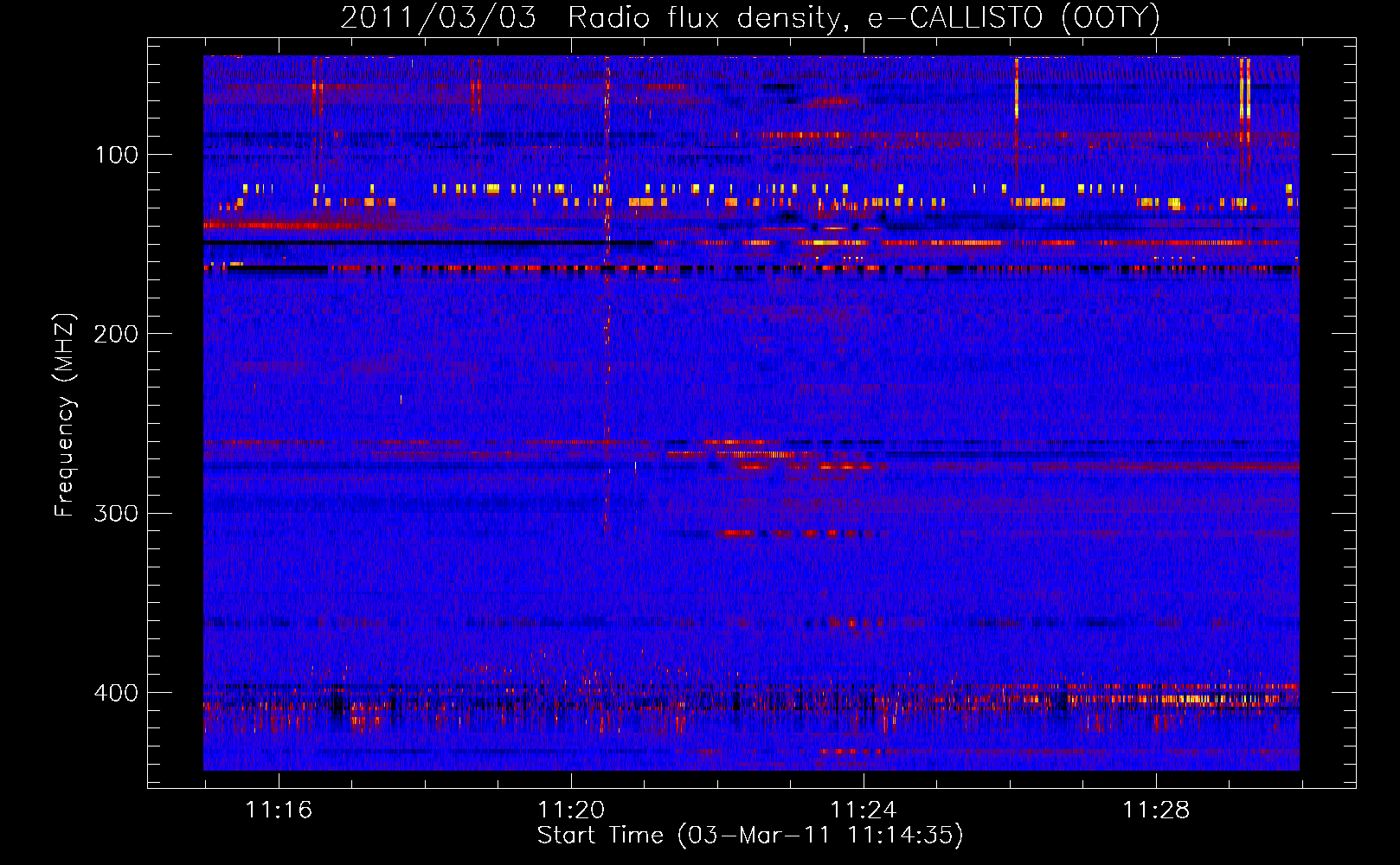Select the 400 frequency axis label
Screen dimensions: 1400x865
click(x=117, y=693)
